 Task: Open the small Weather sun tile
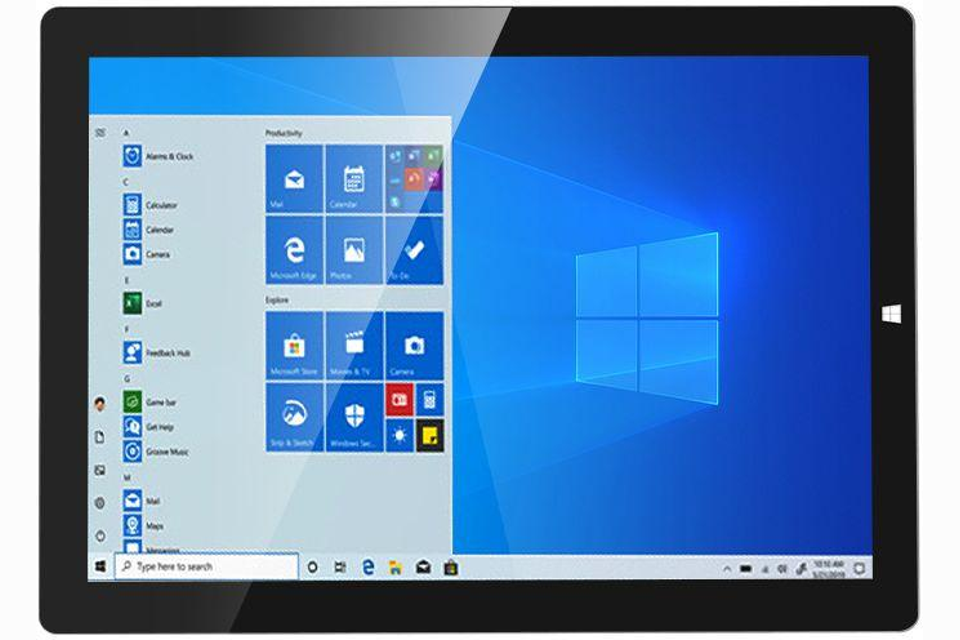400,435
